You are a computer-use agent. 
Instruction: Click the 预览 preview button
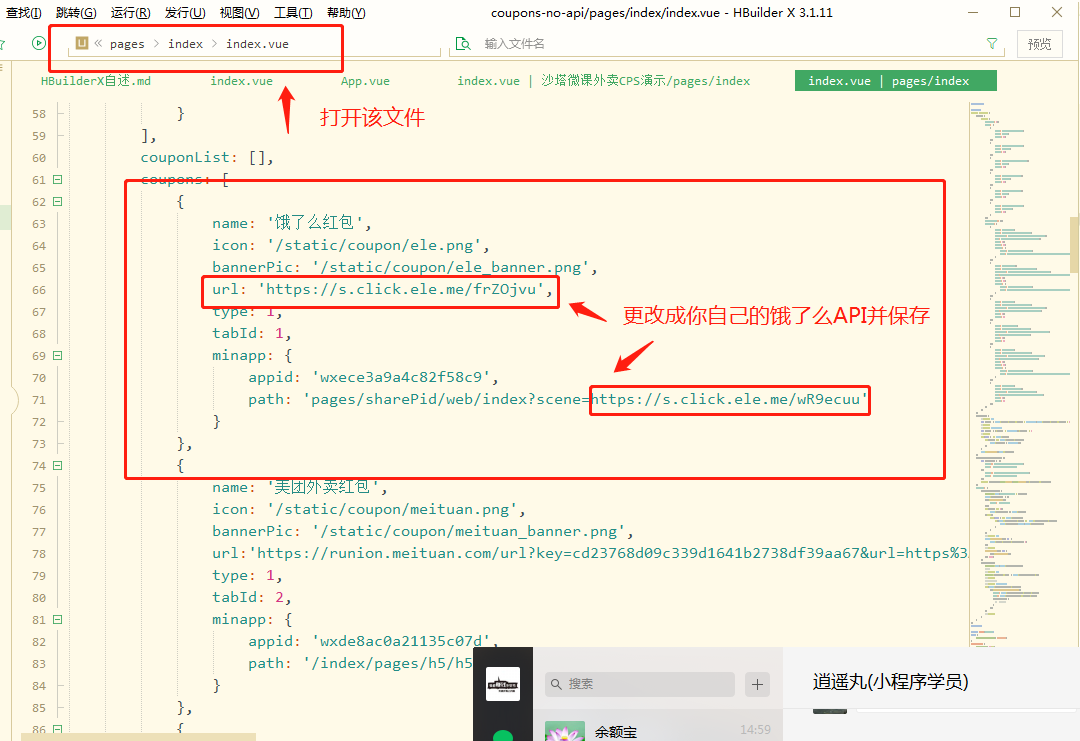(1039, 44)
